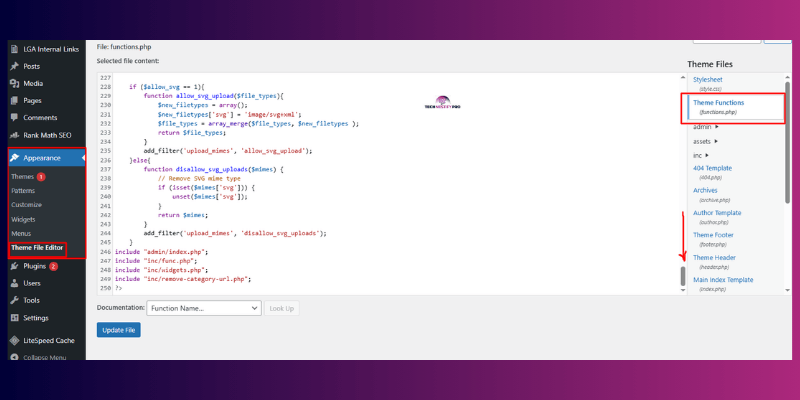
Task: Click code line 247 include inc/func.php
Action: pyautogui.click(x=156, y=261)
